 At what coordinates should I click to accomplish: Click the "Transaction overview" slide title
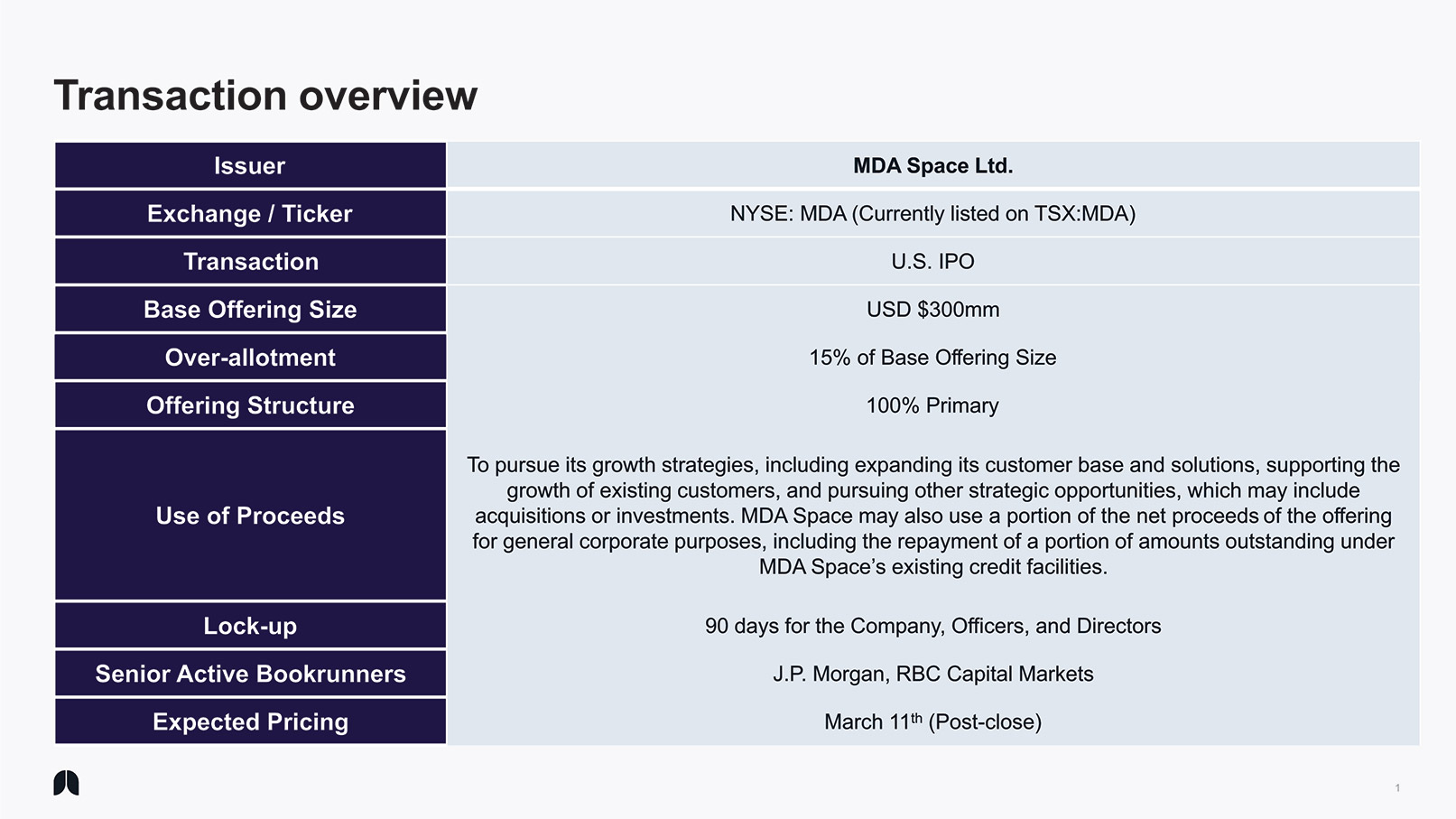[265, 96]
